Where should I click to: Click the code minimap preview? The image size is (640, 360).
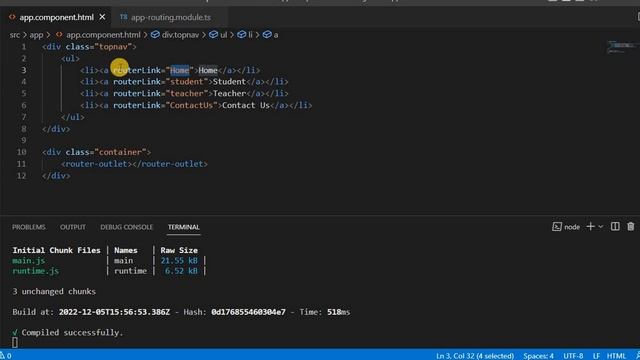point(621,47)
